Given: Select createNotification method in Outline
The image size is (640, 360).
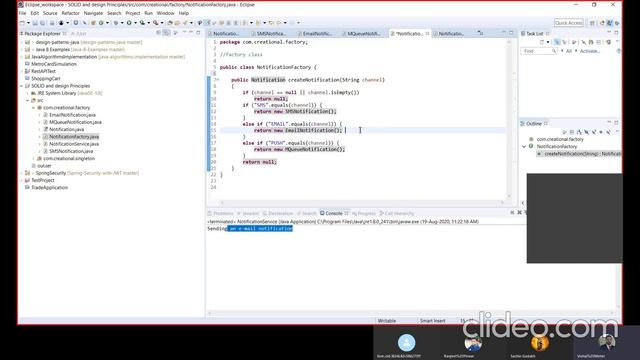Looking at the screenshot, I should tap(580, 154).
